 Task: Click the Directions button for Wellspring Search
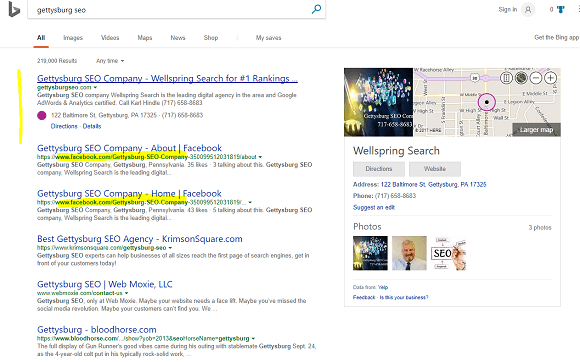click(x=379, y=169)
